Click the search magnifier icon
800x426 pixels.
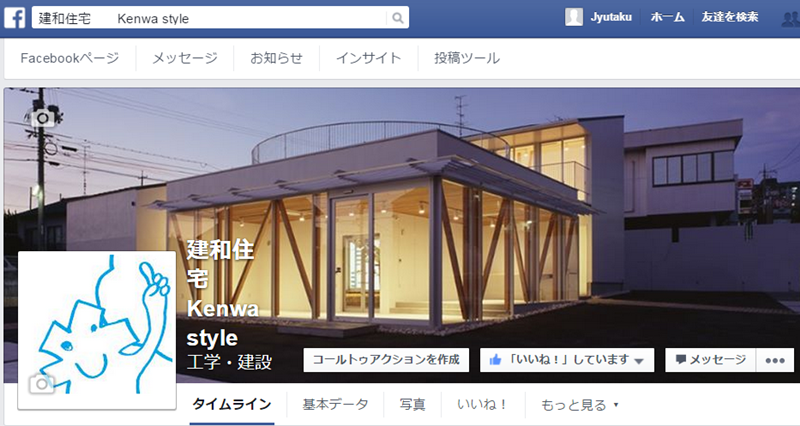397,18
